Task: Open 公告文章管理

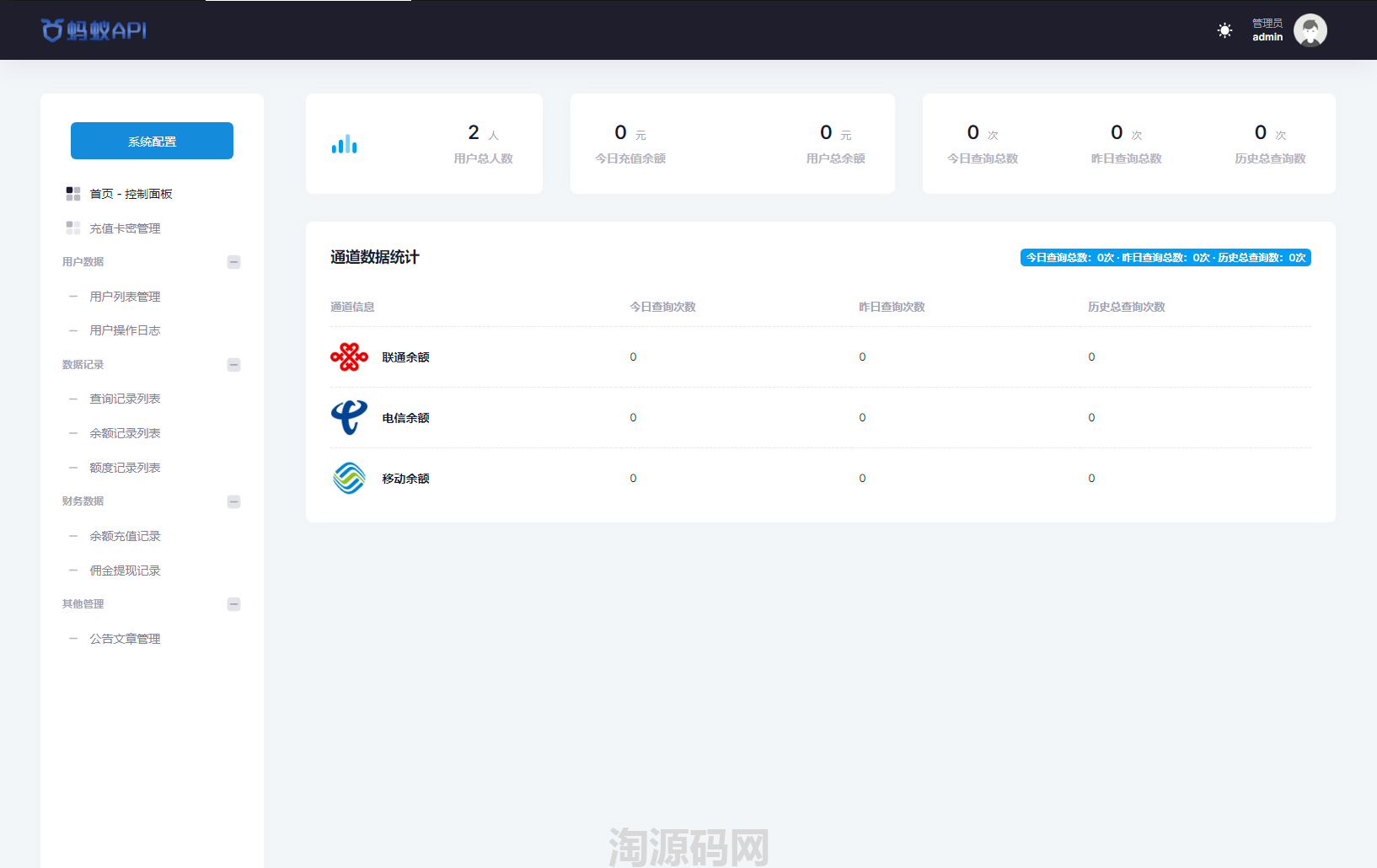Action: pos(125,639)
